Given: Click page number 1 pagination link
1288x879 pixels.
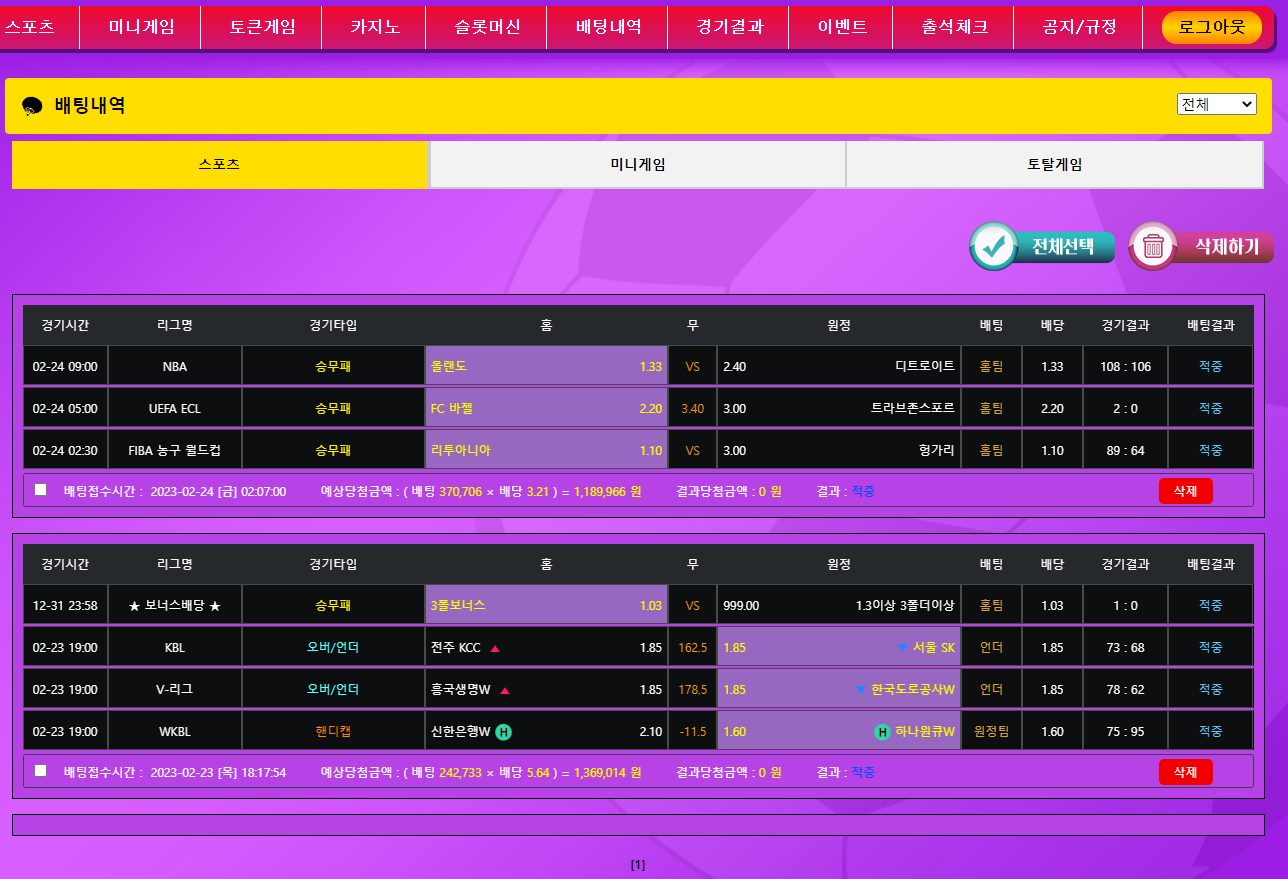Looking at the screenshot, I should click(x=638, y=865).
